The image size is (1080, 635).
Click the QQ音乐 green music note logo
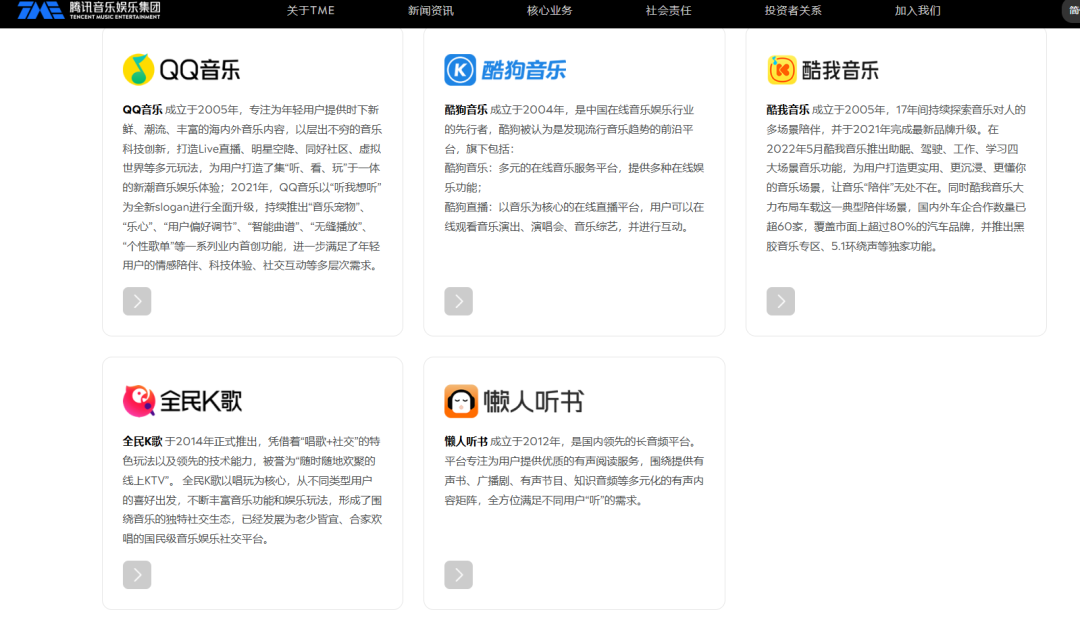pyautogui.click(x=138, y=70)
